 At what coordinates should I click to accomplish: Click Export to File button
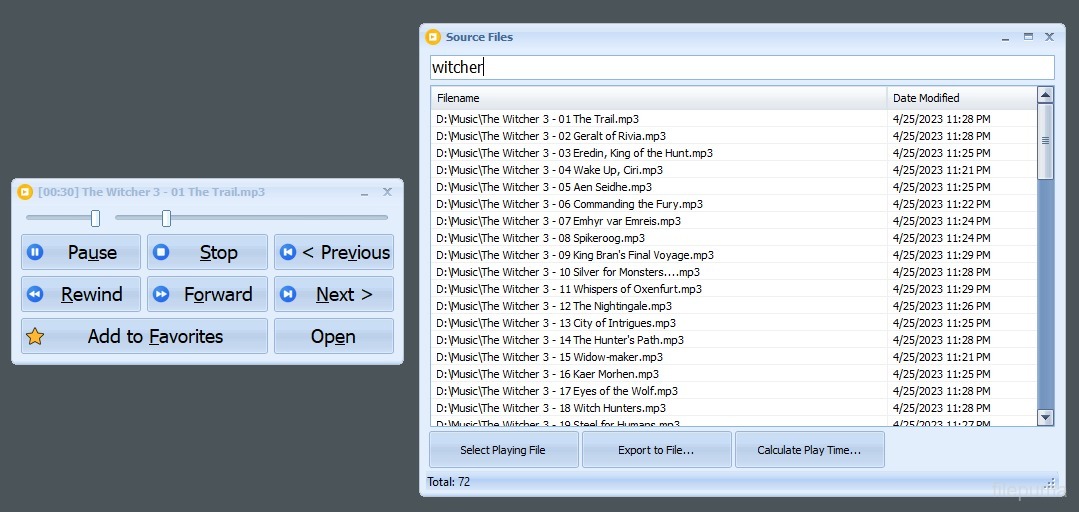click(x=656, y=450)
